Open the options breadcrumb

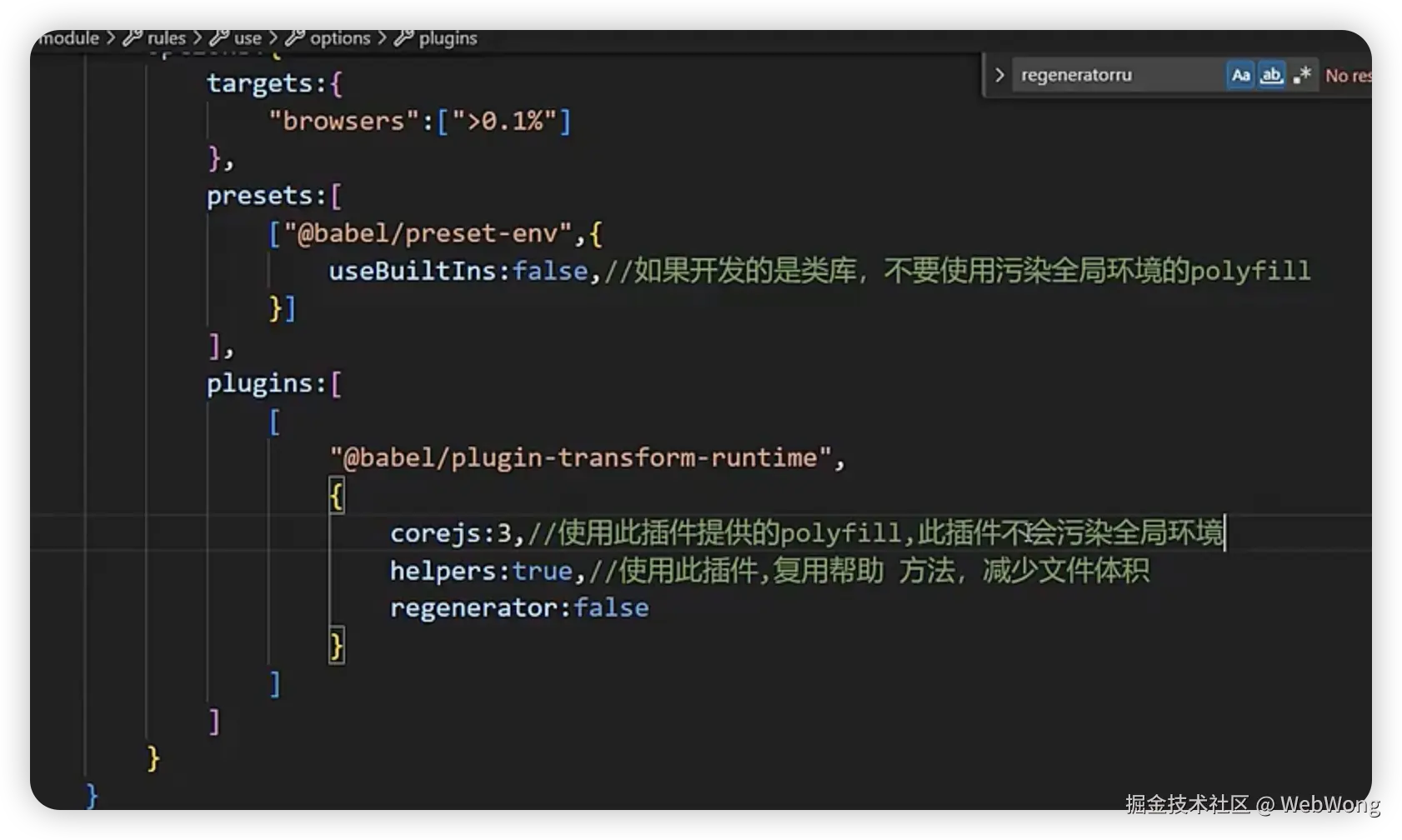point(340,38)
